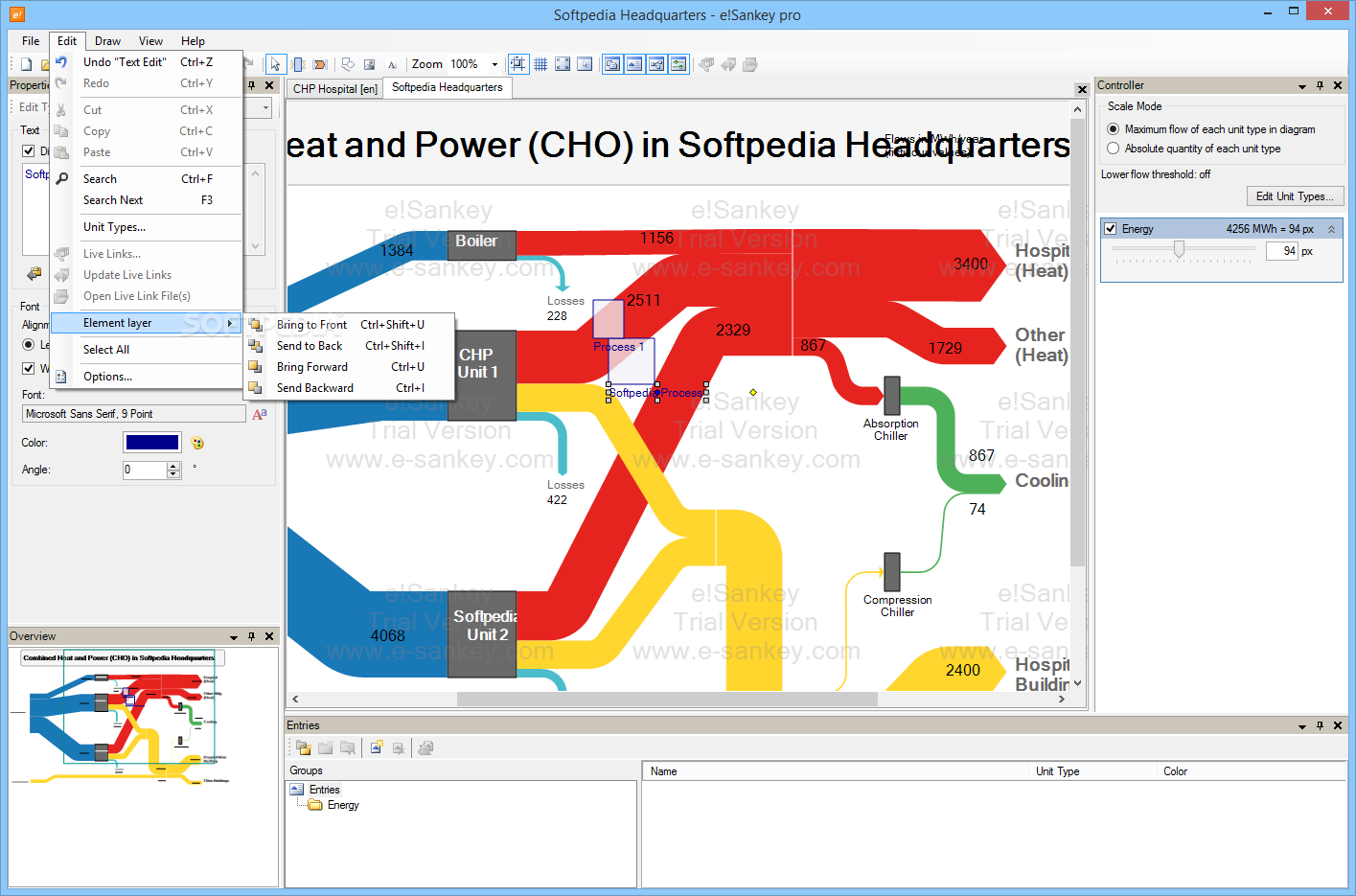1356x896 pixels.
Task: Select the left alignment radio button
Action: pyautogui.click(x=29, y=345)
